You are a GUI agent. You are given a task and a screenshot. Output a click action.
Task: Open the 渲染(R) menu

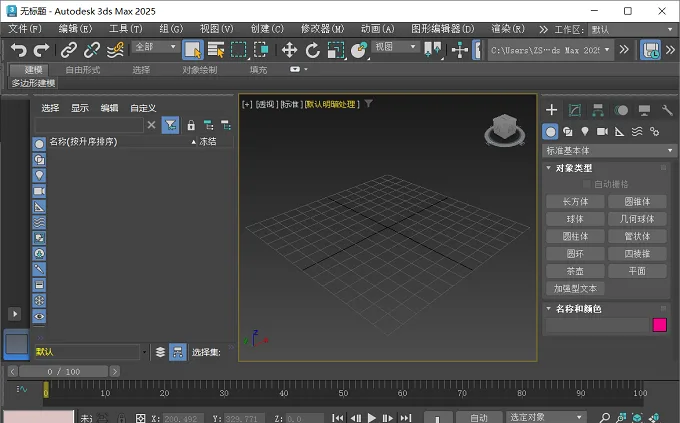point(508,29)
